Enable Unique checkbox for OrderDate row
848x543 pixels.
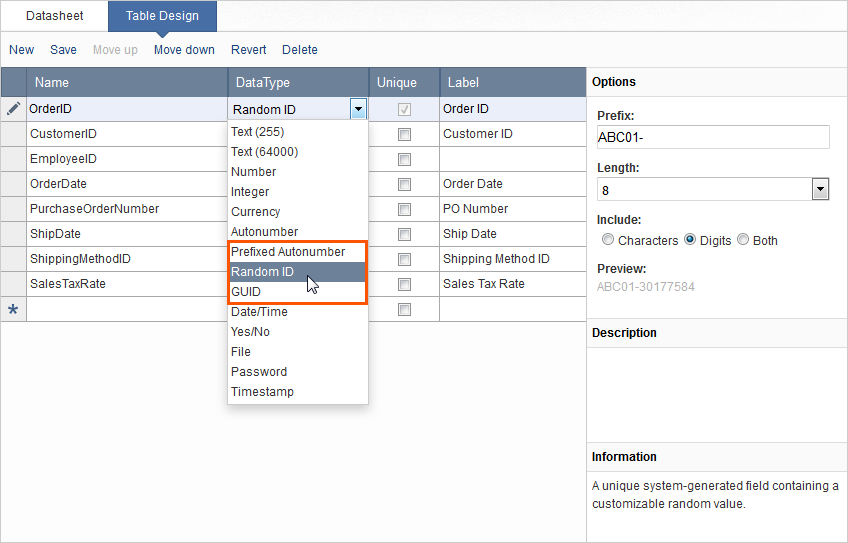(x=404, y=184)
